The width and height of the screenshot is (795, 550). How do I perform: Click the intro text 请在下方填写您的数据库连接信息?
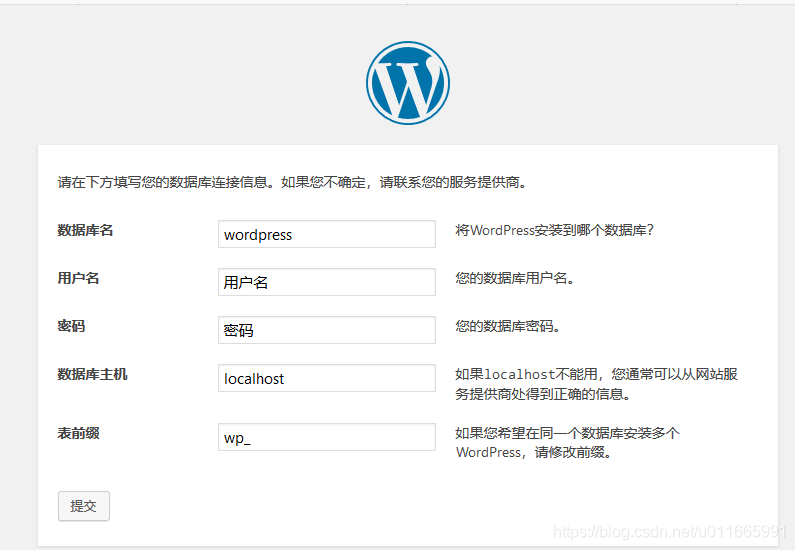point(162,182)
